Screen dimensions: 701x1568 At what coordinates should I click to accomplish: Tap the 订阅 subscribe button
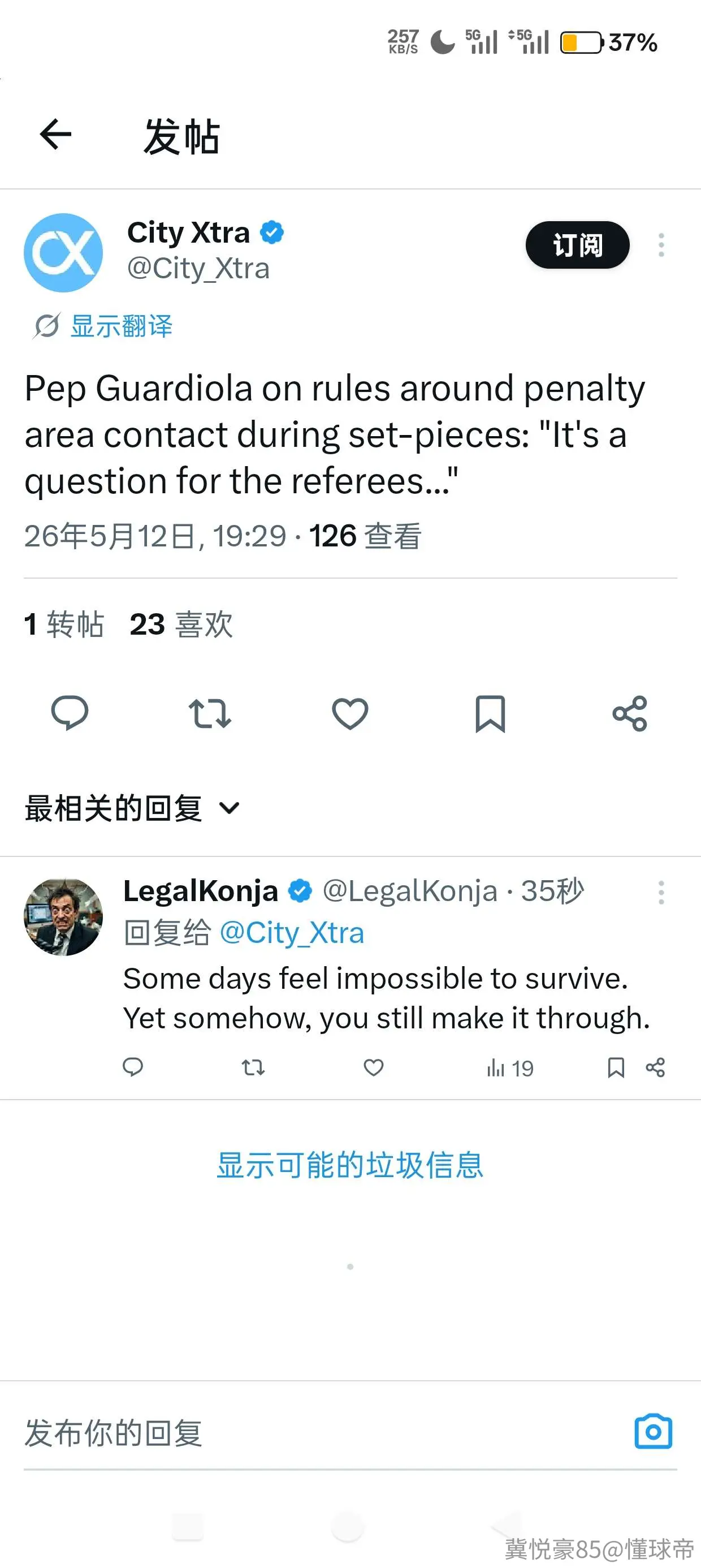[577, 245]
